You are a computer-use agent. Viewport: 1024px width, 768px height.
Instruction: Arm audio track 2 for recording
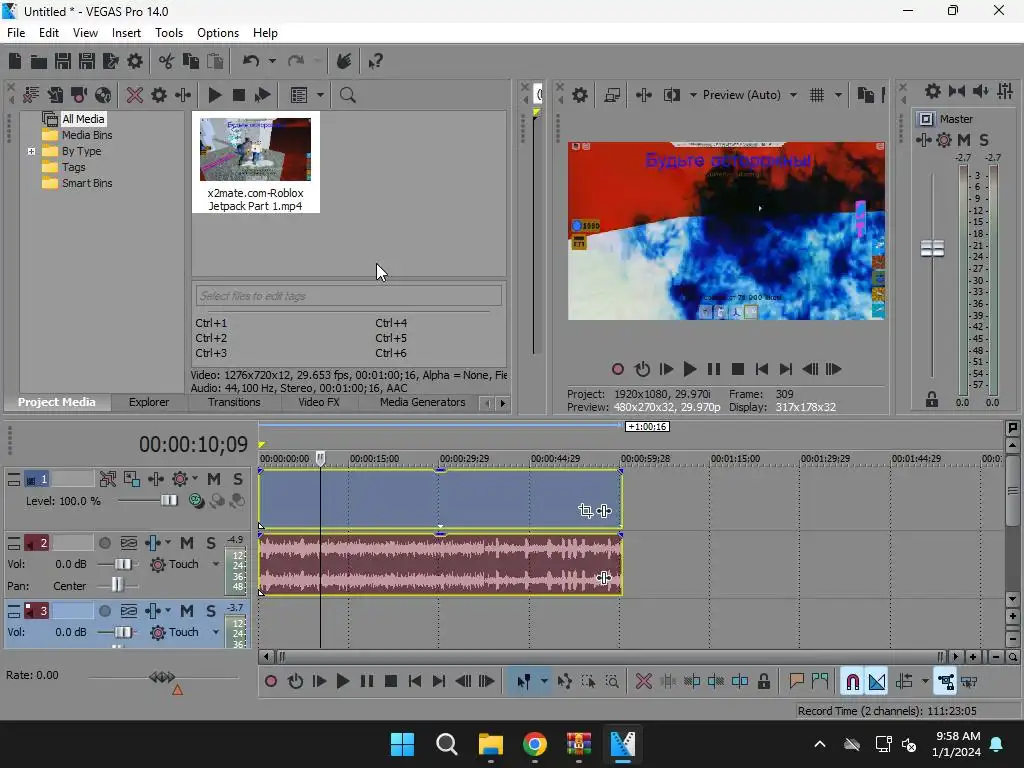[104, 543]
